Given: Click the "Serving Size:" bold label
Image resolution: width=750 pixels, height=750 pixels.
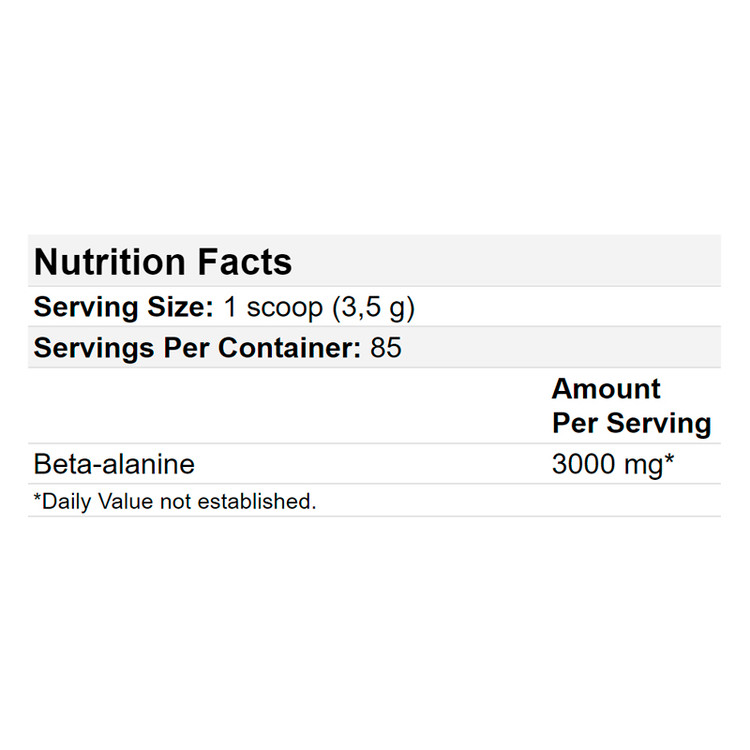Looking at the screenshot, I should tap(123, 307).
